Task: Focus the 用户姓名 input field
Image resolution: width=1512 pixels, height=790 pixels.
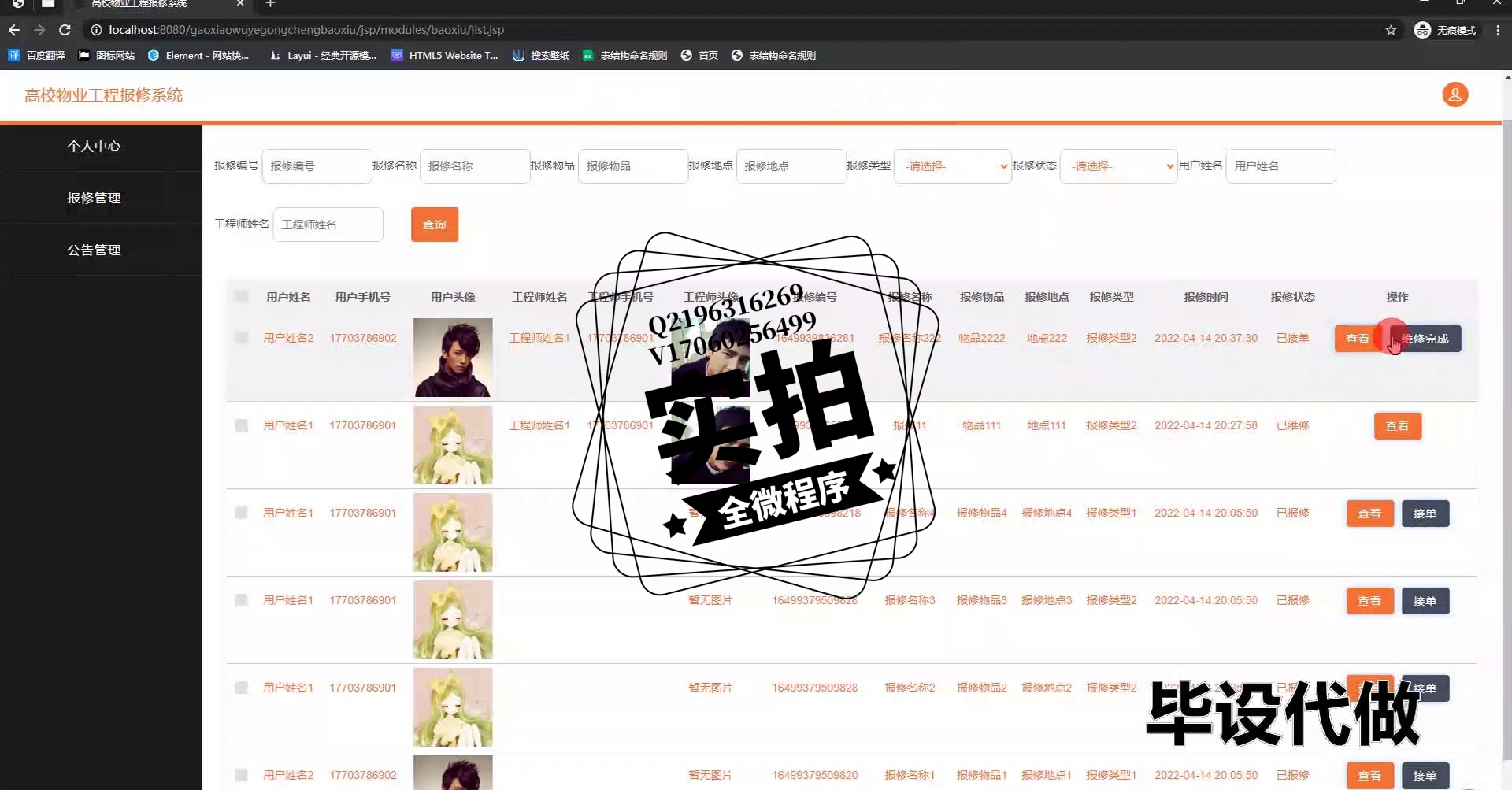Action: (1281, 166)
